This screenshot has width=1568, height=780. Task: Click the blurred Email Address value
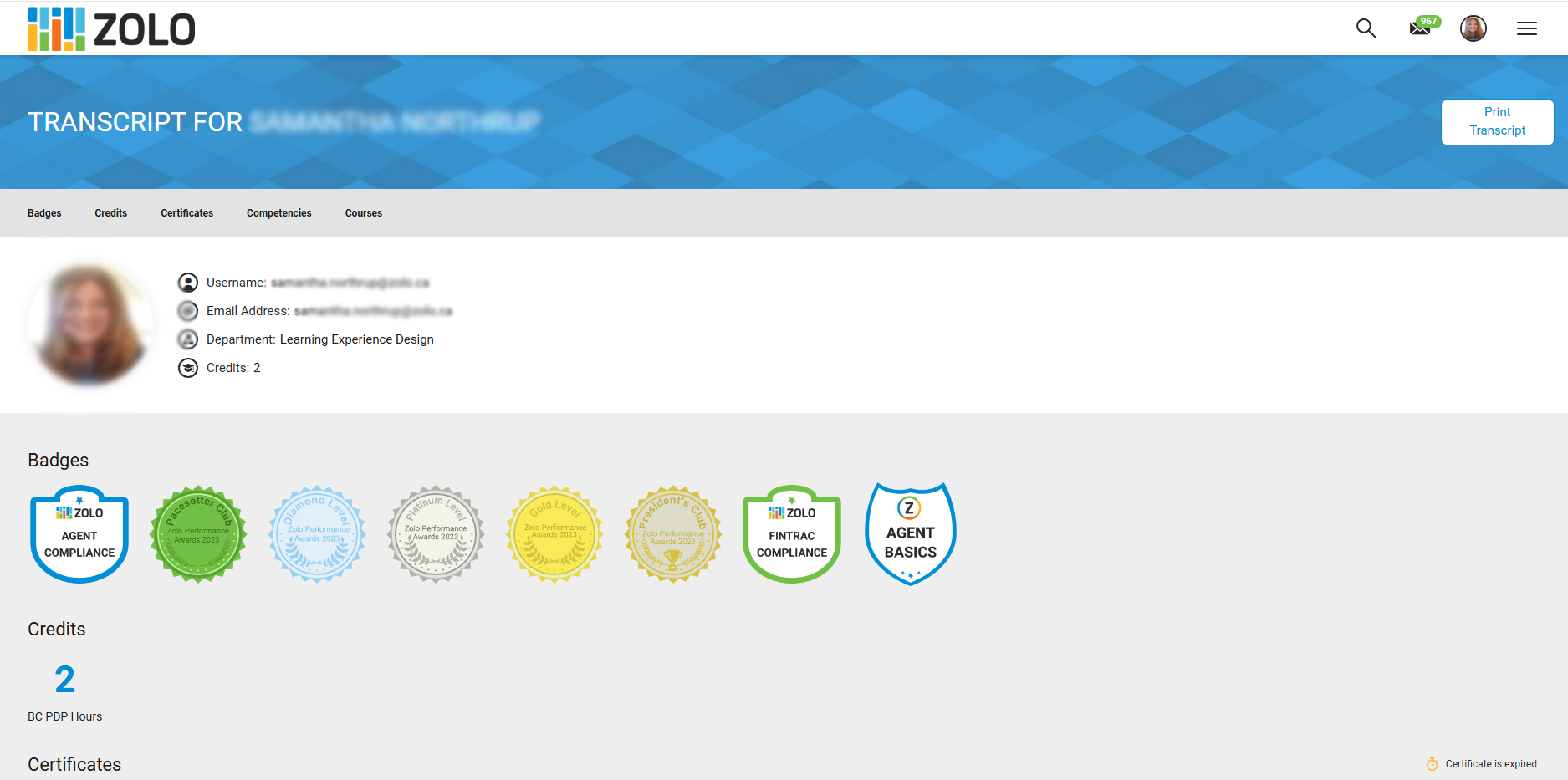click(373, 311)
